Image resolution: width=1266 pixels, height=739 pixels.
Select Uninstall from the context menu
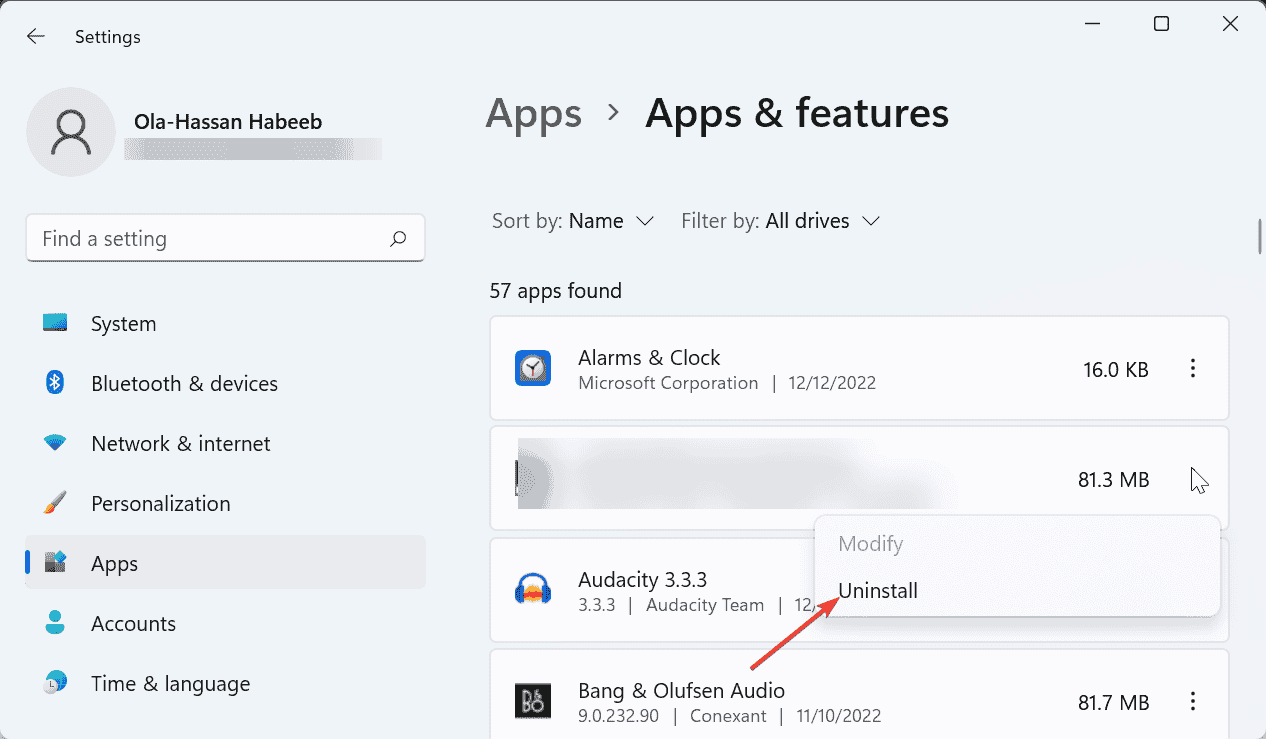tap(878, 591)
